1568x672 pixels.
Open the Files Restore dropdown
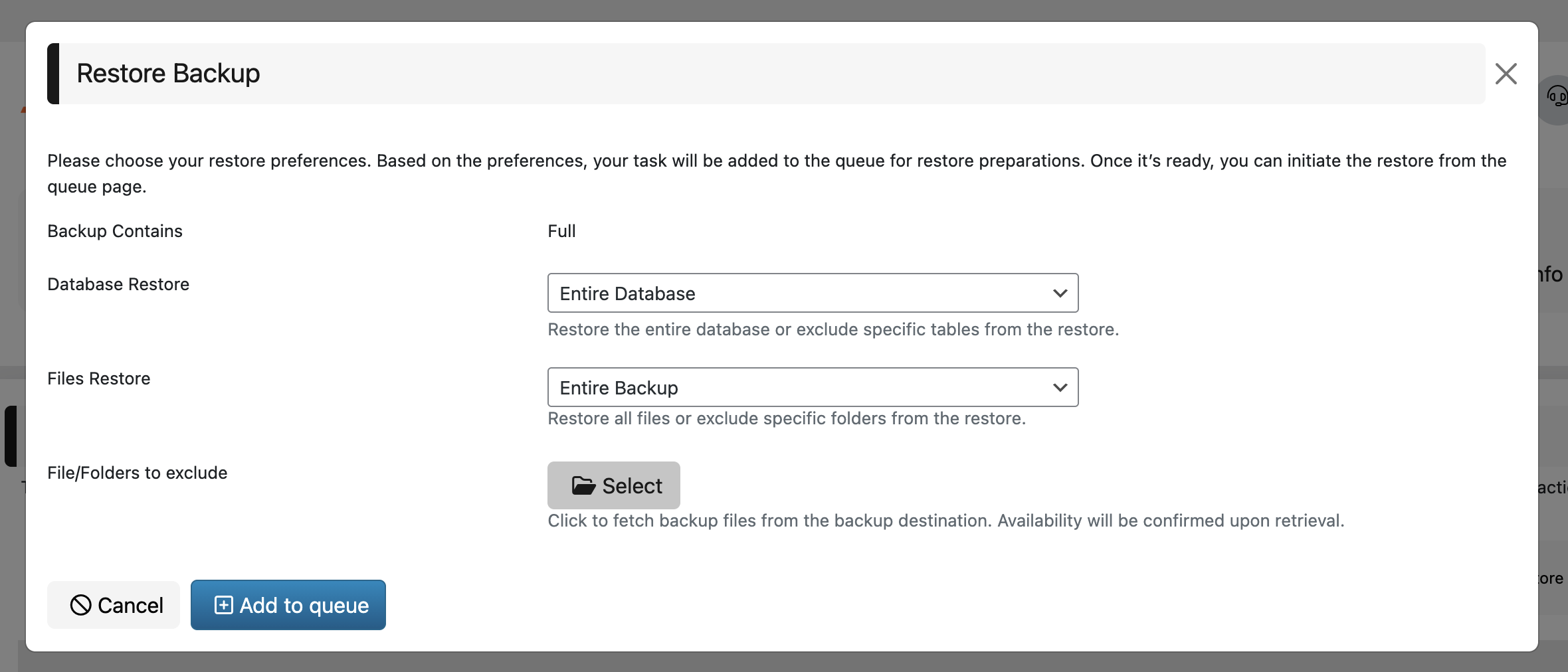[x=812, y=387]
